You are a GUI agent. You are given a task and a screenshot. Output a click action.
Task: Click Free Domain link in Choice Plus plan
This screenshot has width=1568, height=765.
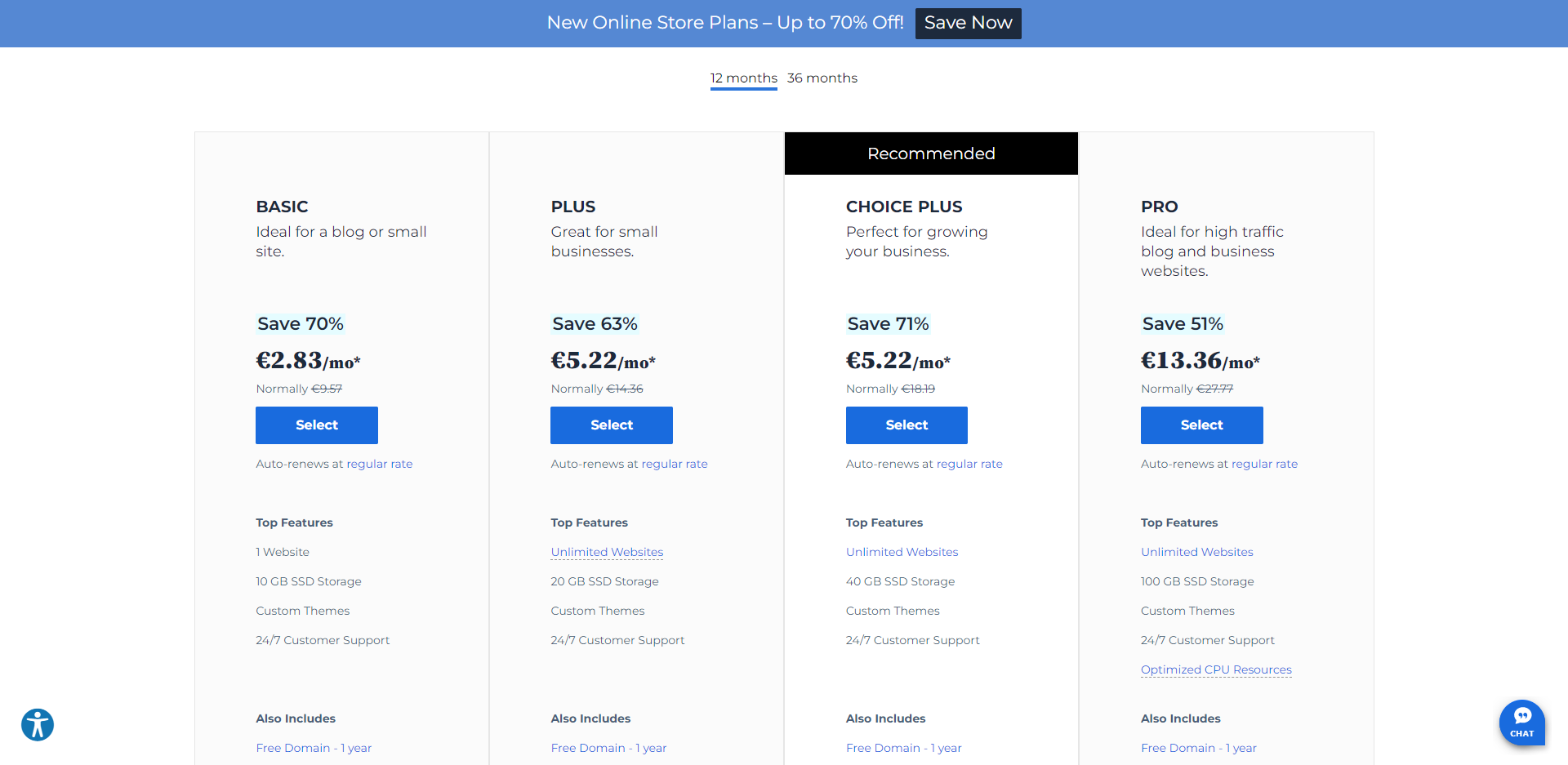click(903, 748)
